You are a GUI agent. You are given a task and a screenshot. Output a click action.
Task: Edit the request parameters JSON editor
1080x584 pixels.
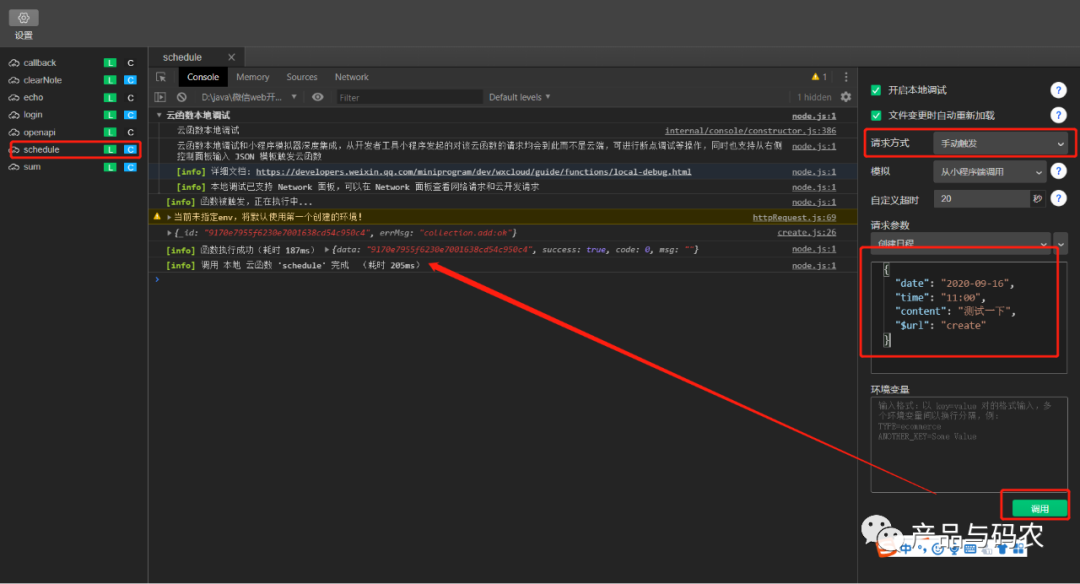(x=968, y=317)
